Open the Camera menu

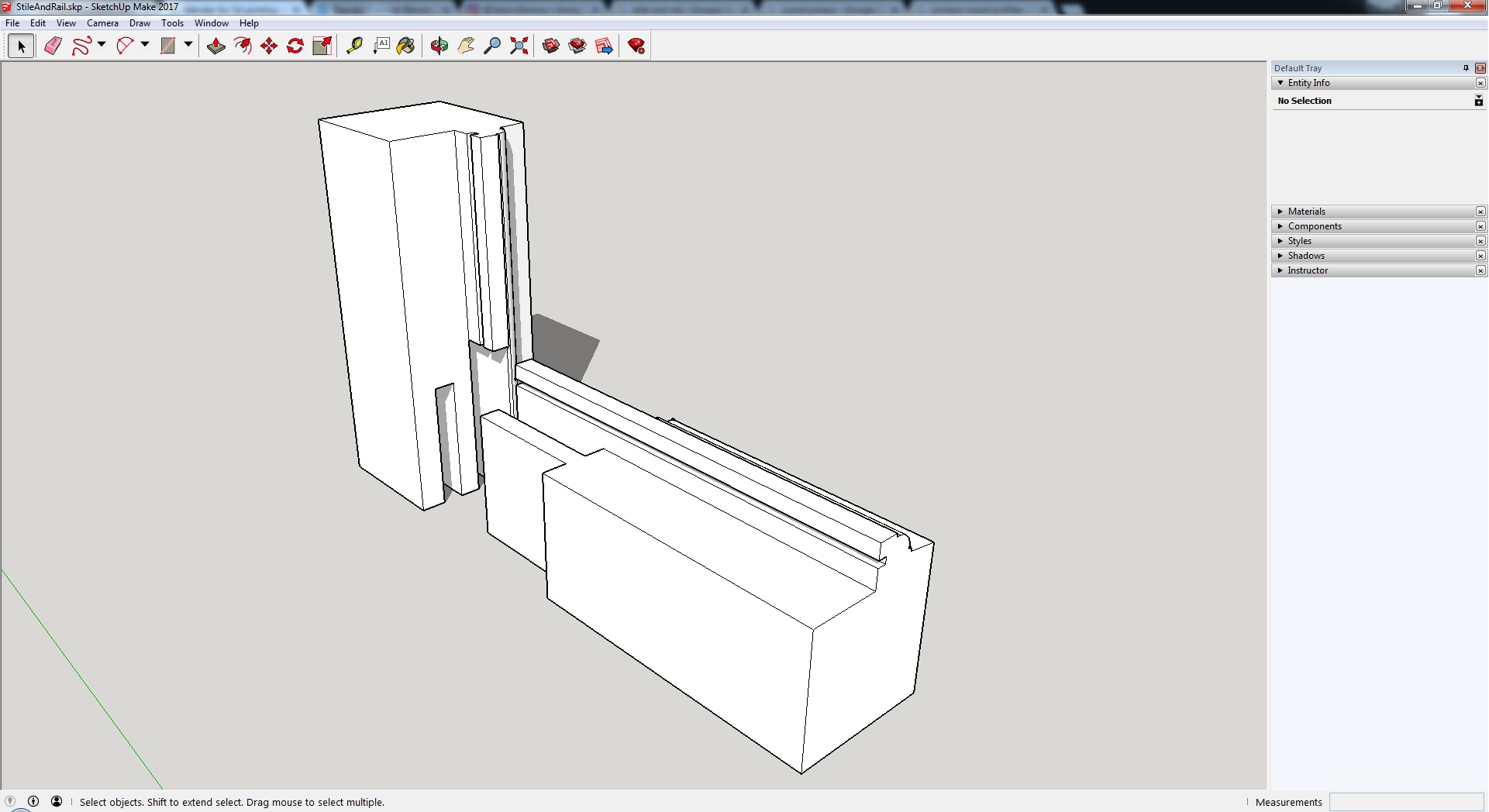tap(102, 23)
